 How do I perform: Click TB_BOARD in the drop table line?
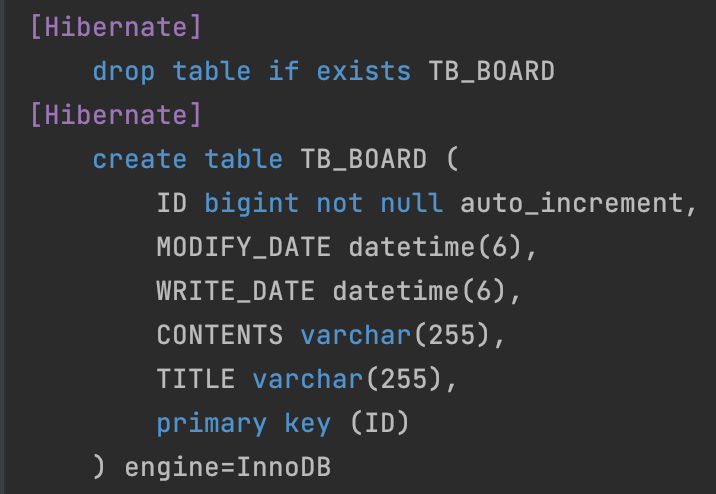pyautogui.click(x=491, y=72)
